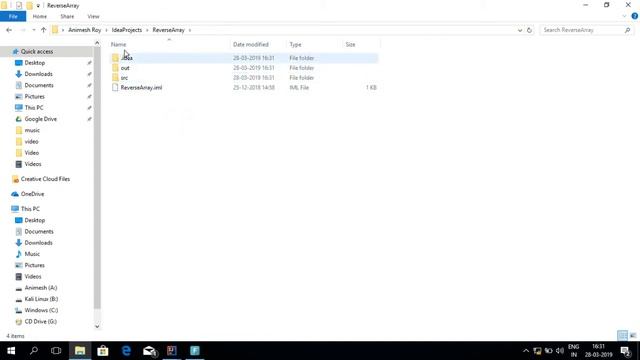Open Creative Cloud Files
Image resolution: width=640 pixels, height=360 pixels.
point(45,179)
